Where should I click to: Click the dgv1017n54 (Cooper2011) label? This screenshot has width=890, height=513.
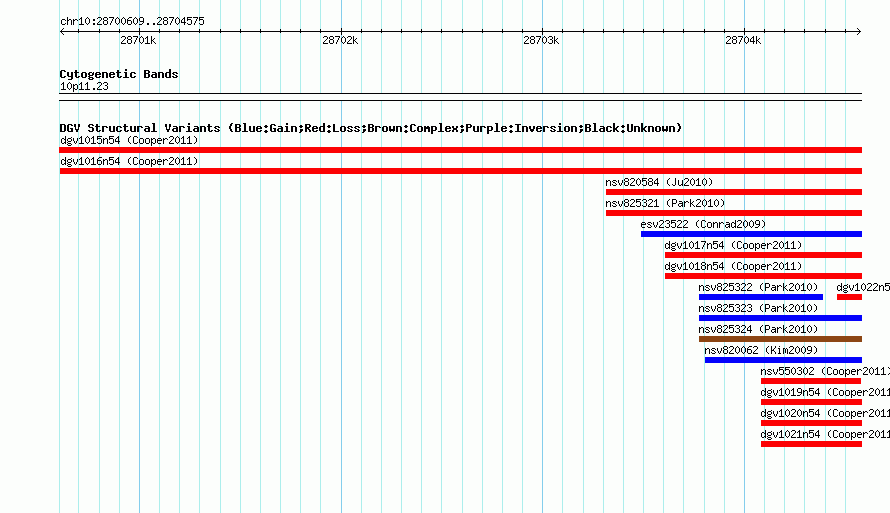pos(733,245)
